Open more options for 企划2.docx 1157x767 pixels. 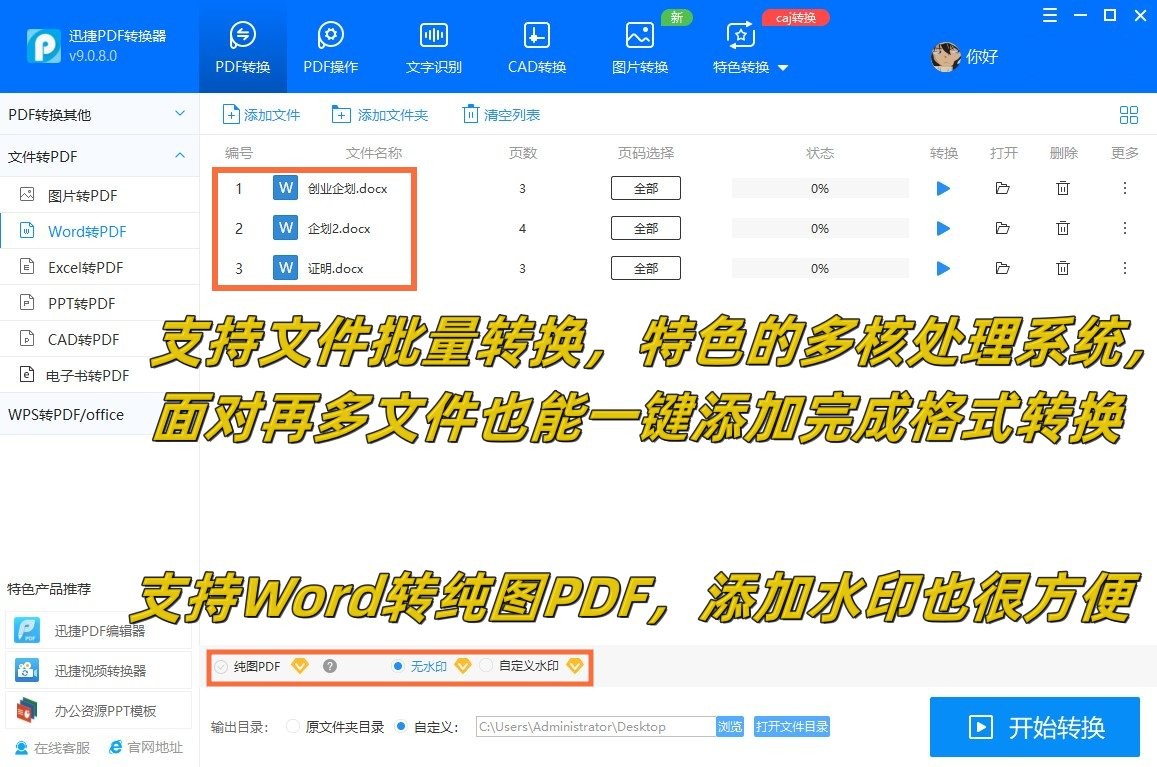click(1125, 228)
